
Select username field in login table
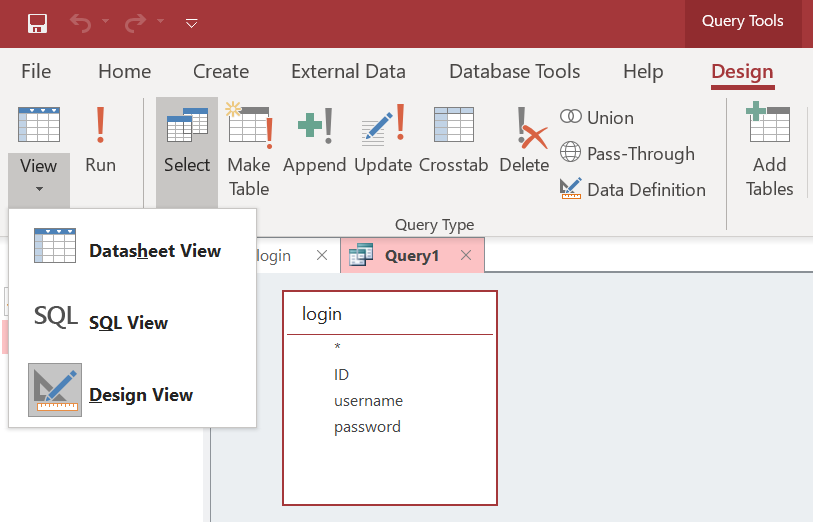368,401
